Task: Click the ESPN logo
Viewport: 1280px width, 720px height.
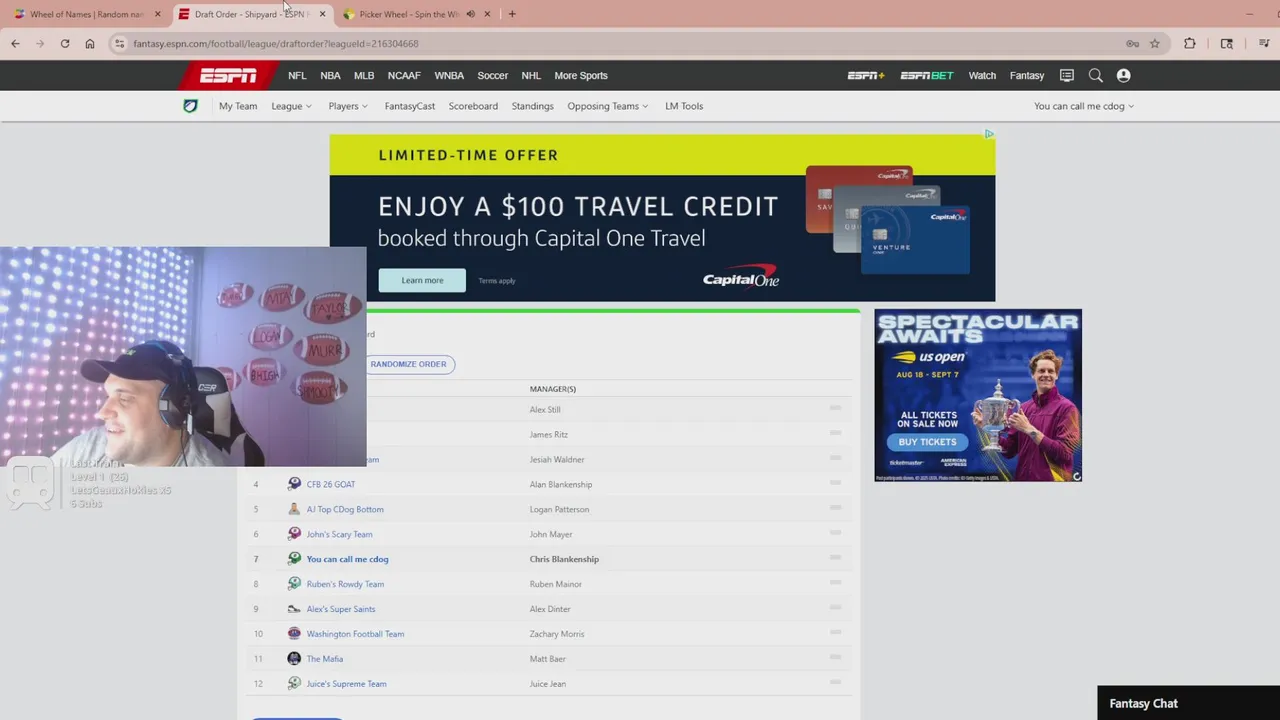Action: click(228, 75)
